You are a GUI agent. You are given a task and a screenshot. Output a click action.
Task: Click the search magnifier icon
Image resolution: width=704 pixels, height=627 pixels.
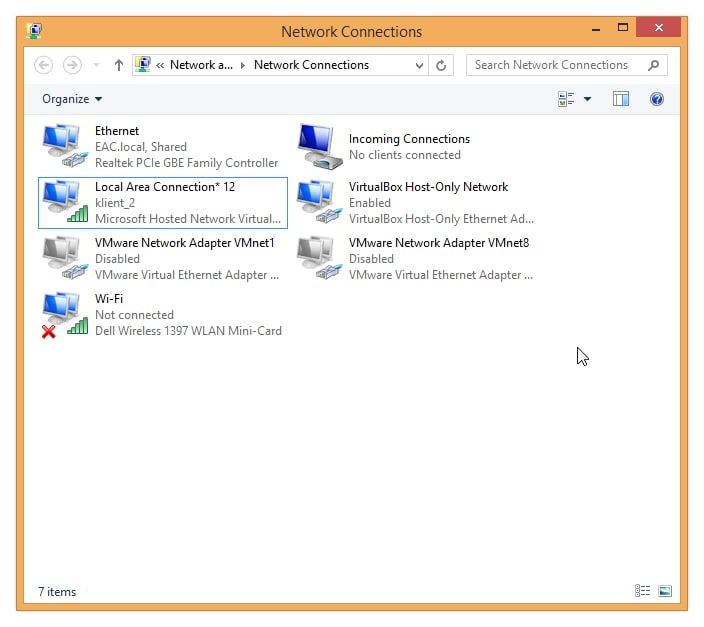pyautogui.click(x=654, y=65)
